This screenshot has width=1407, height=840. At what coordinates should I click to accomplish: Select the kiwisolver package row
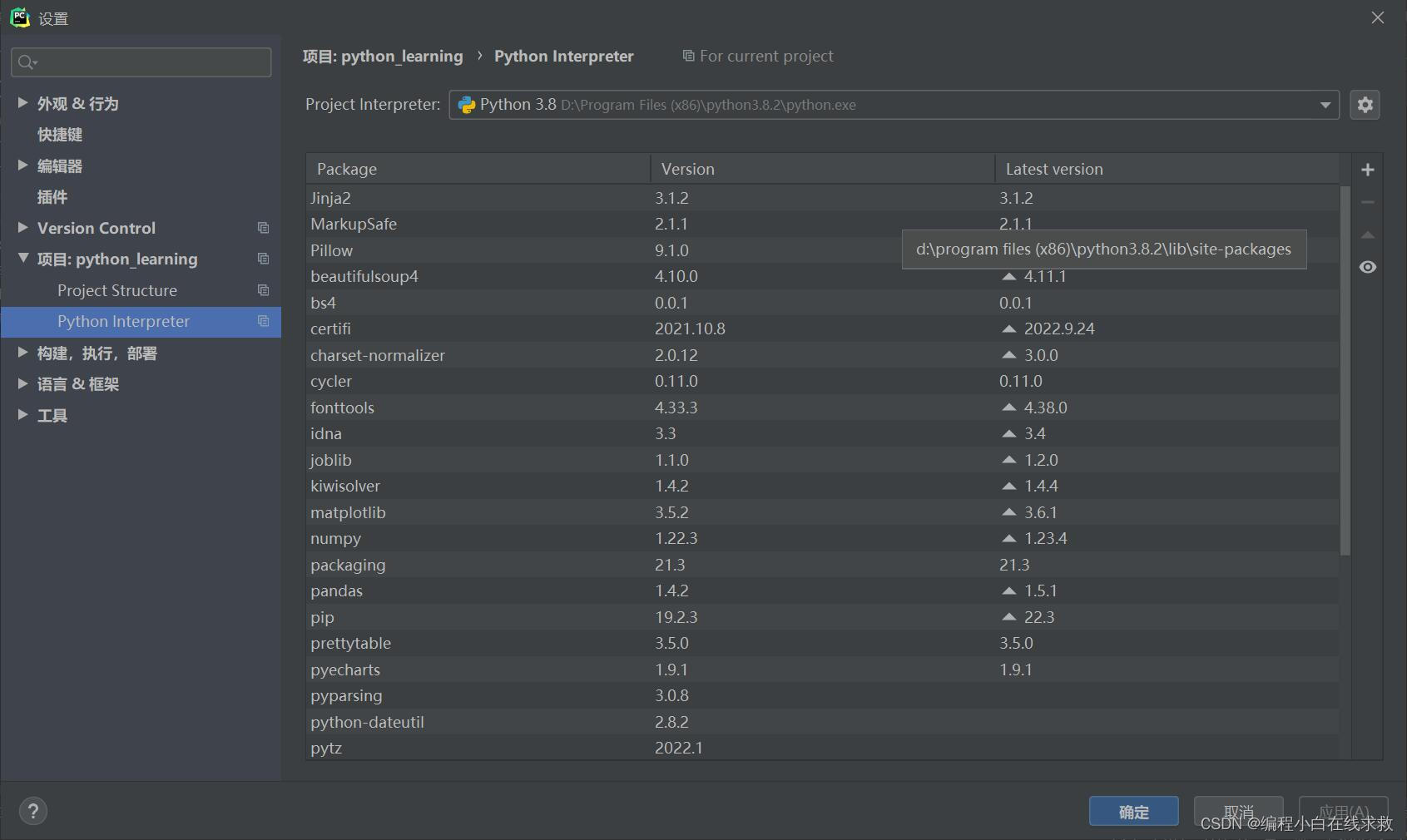pos(822,486)
